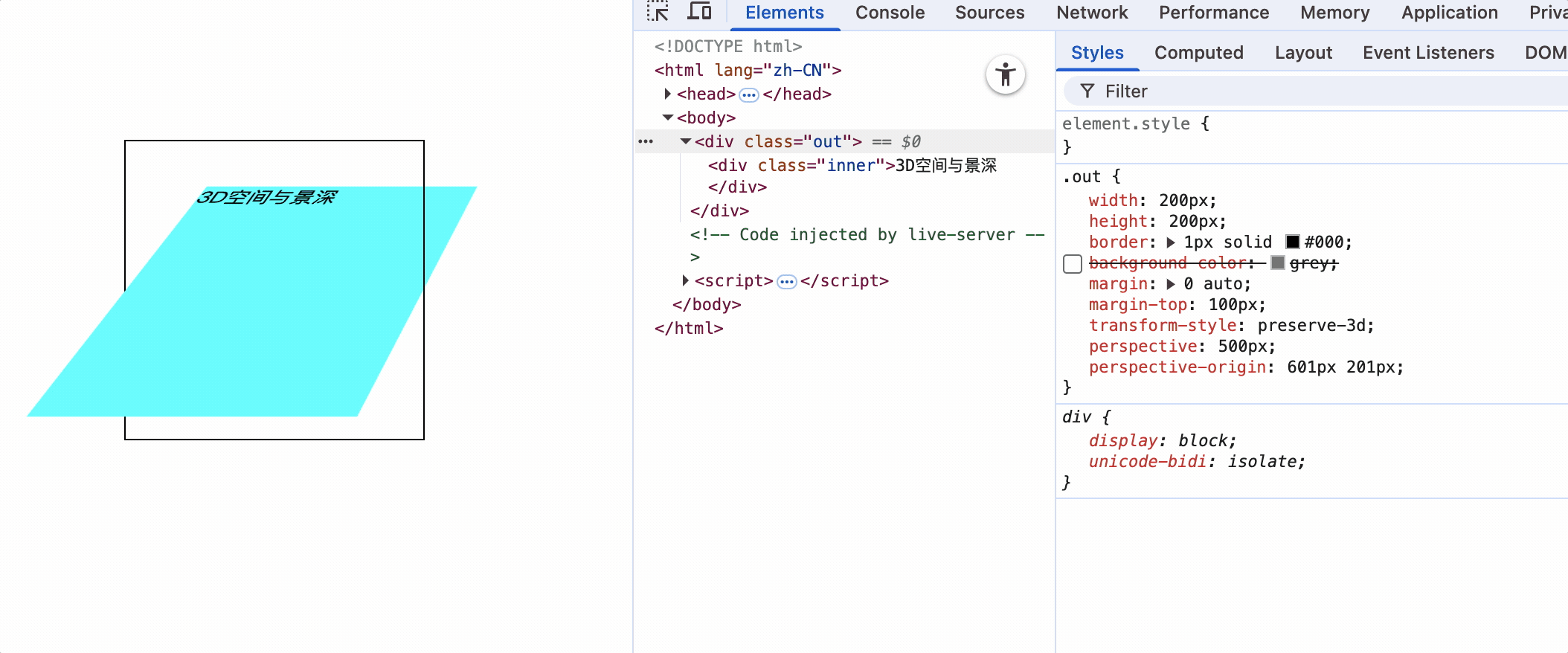
Task: Open the Application tab
Action: 1450,13
